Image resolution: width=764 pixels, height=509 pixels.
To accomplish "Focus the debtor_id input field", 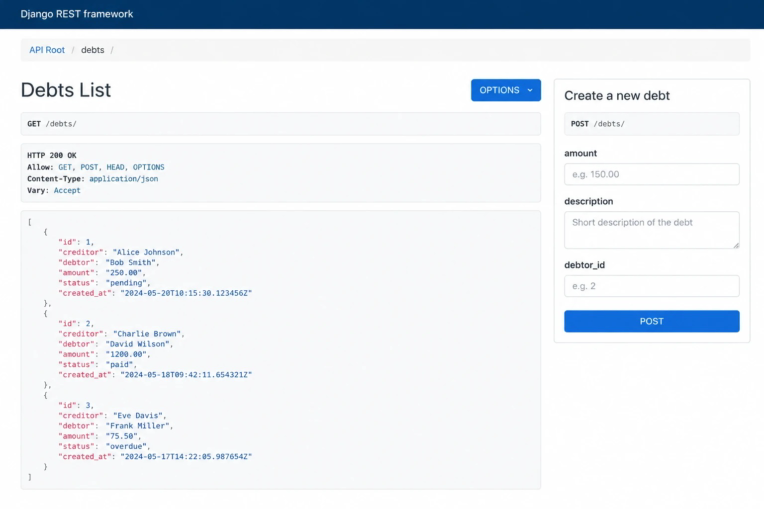I will coord(651,286).
